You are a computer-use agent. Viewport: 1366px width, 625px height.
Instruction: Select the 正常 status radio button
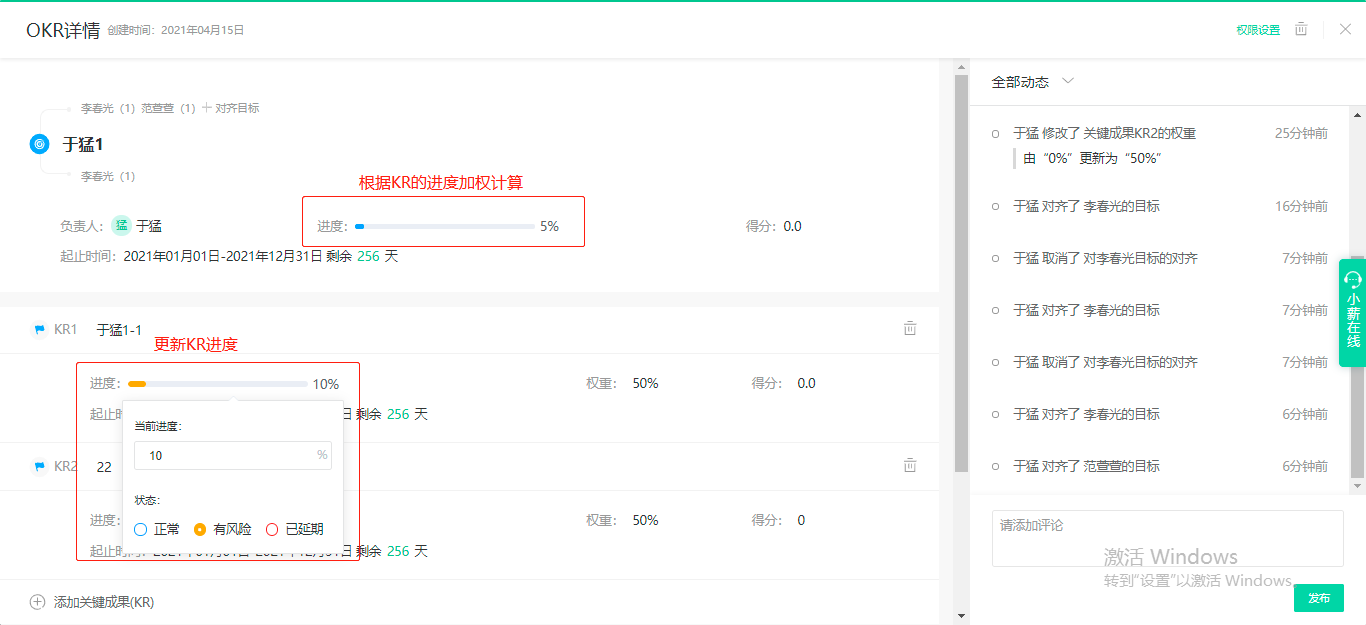141,529
